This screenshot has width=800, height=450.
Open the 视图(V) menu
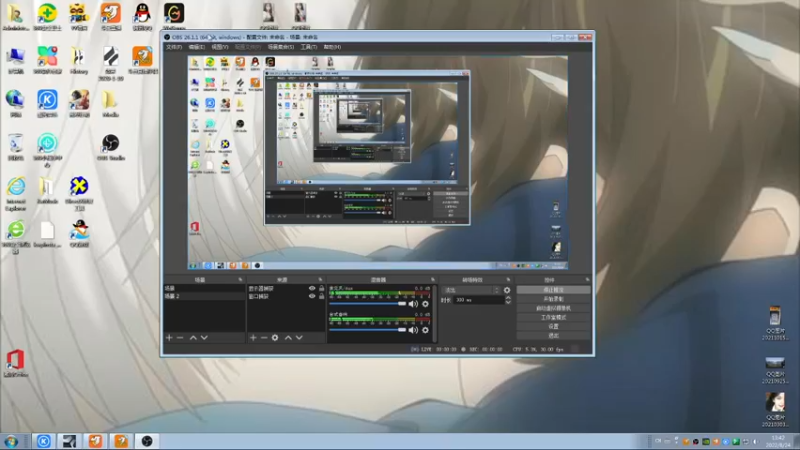coord(220,47)
